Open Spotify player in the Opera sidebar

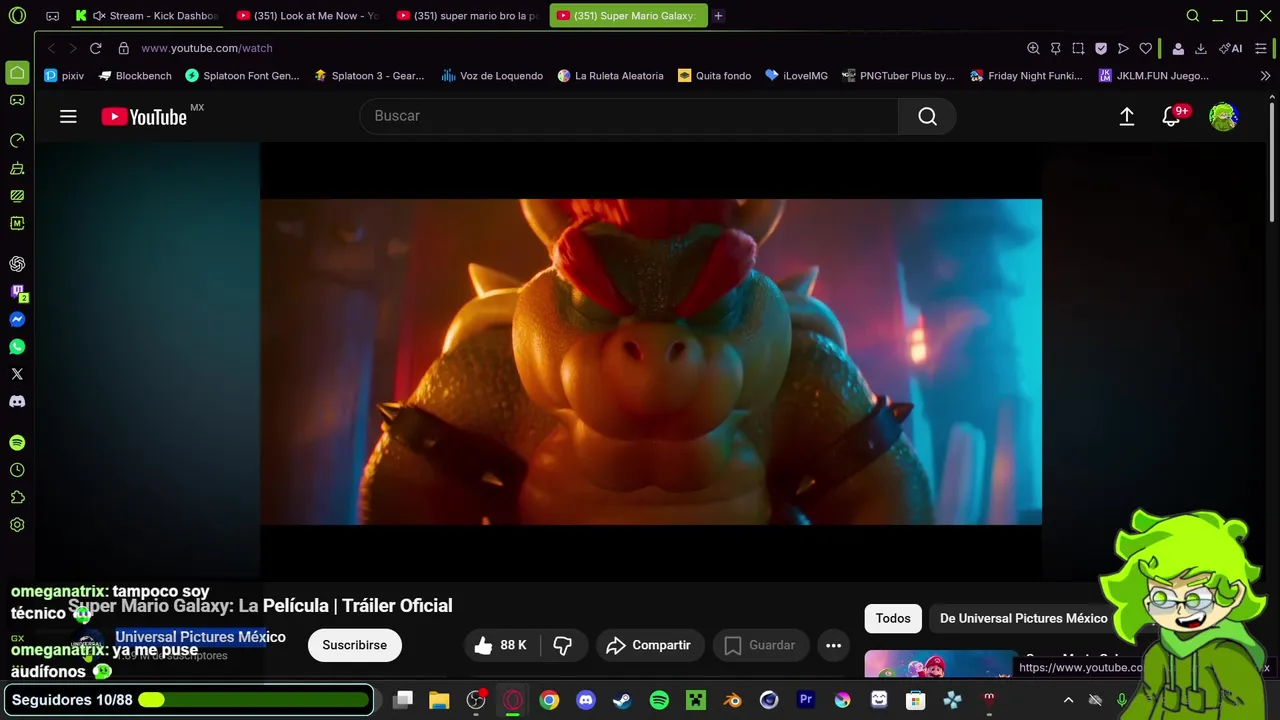tap(17, 443)
